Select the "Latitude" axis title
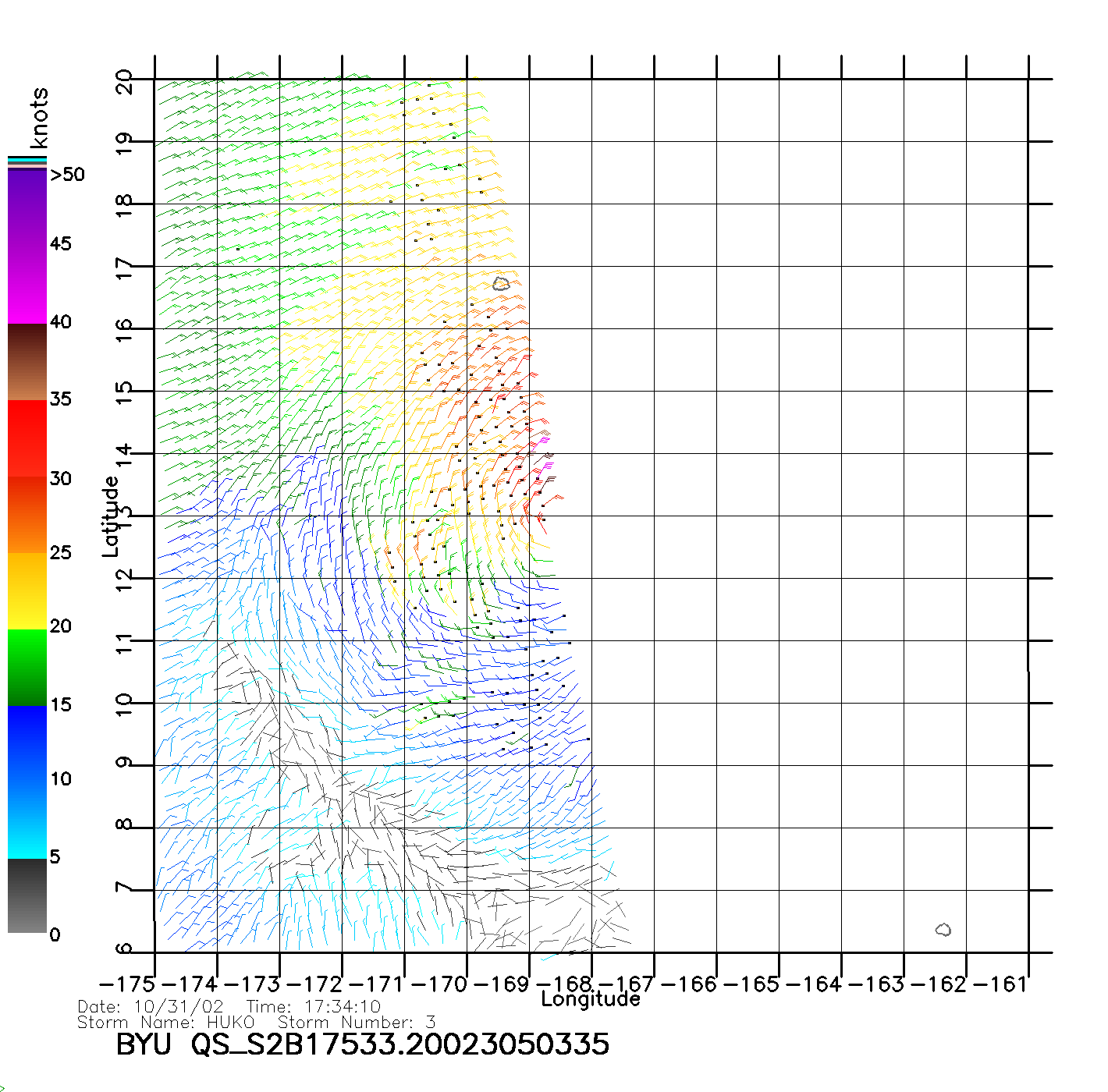The width and height of the screenshot is (1108, 1092). pyautogui.click(x=111, y=516)
